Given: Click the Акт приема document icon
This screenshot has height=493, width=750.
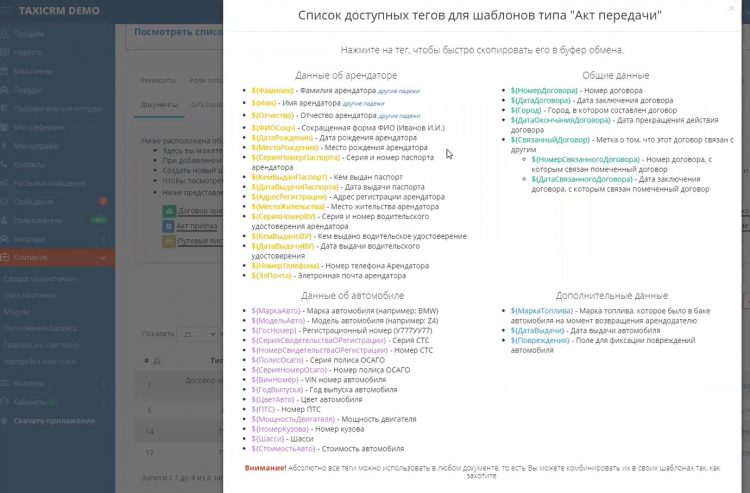Looking at the screenshot, I should coord(167,226).
